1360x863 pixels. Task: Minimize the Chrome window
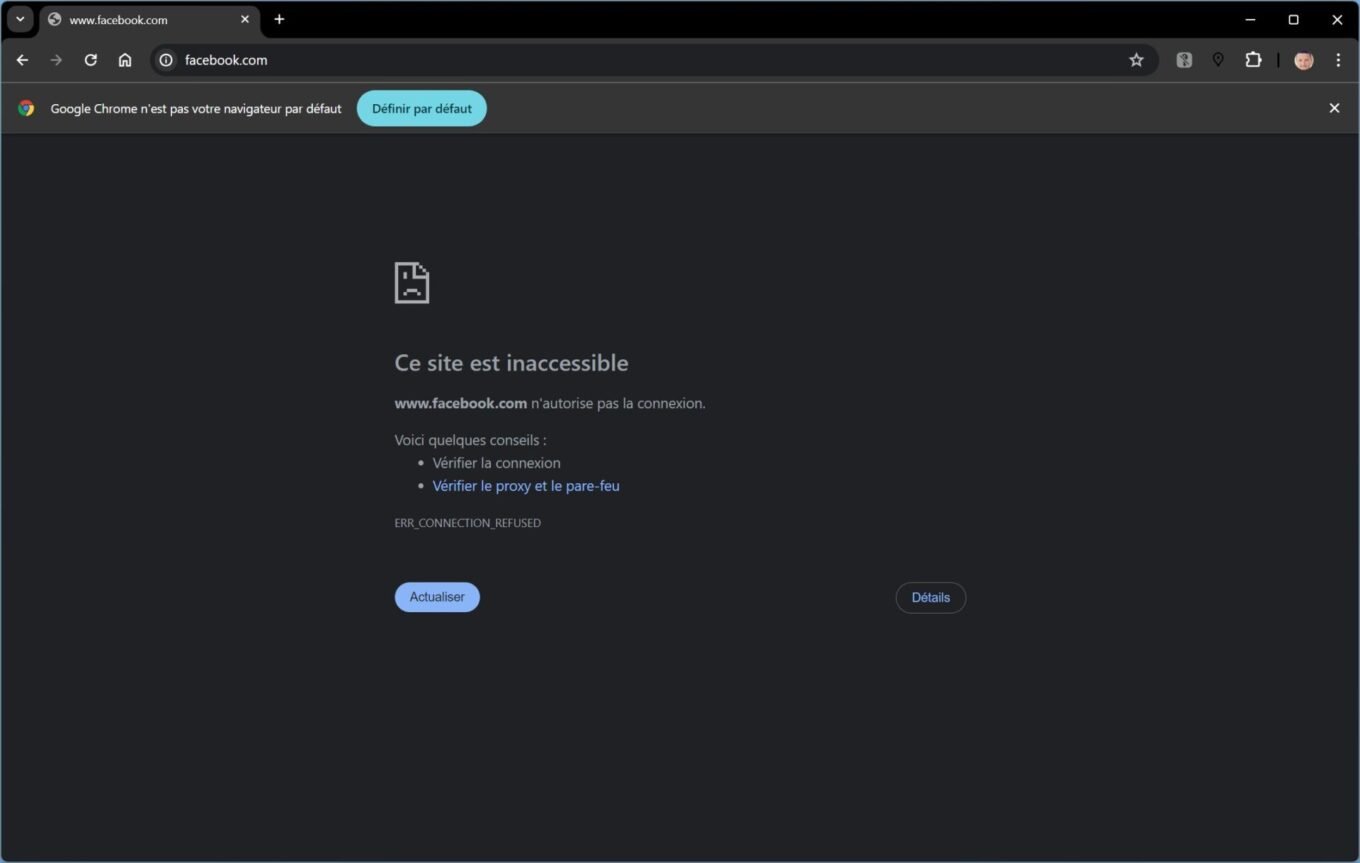click(x=1250, y=19)
